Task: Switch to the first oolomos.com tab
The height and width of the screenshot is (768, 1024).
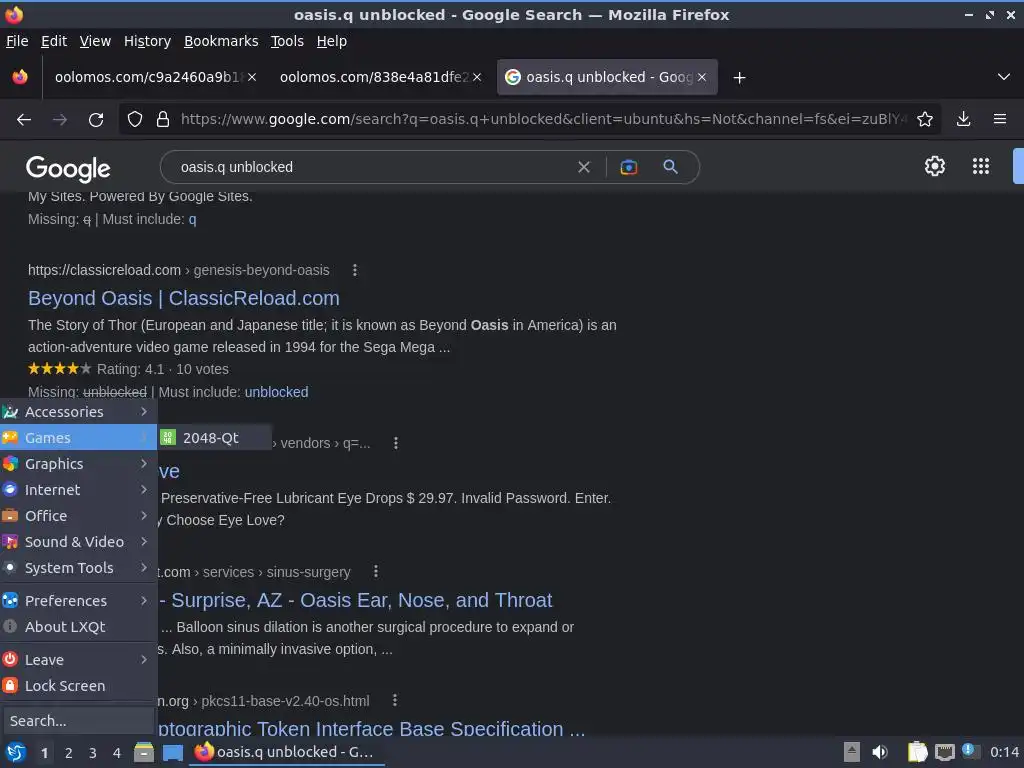Action: click(x=154, y=77)
